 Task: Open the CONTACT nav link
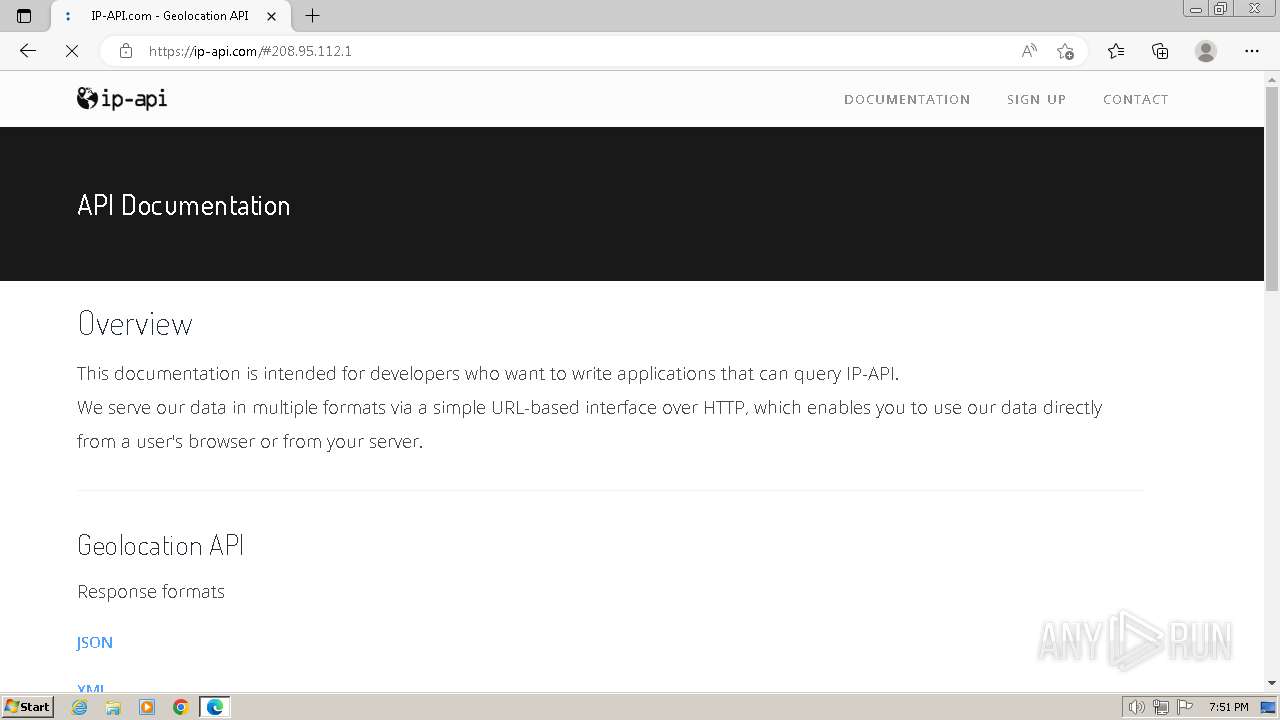(1135, 99)
